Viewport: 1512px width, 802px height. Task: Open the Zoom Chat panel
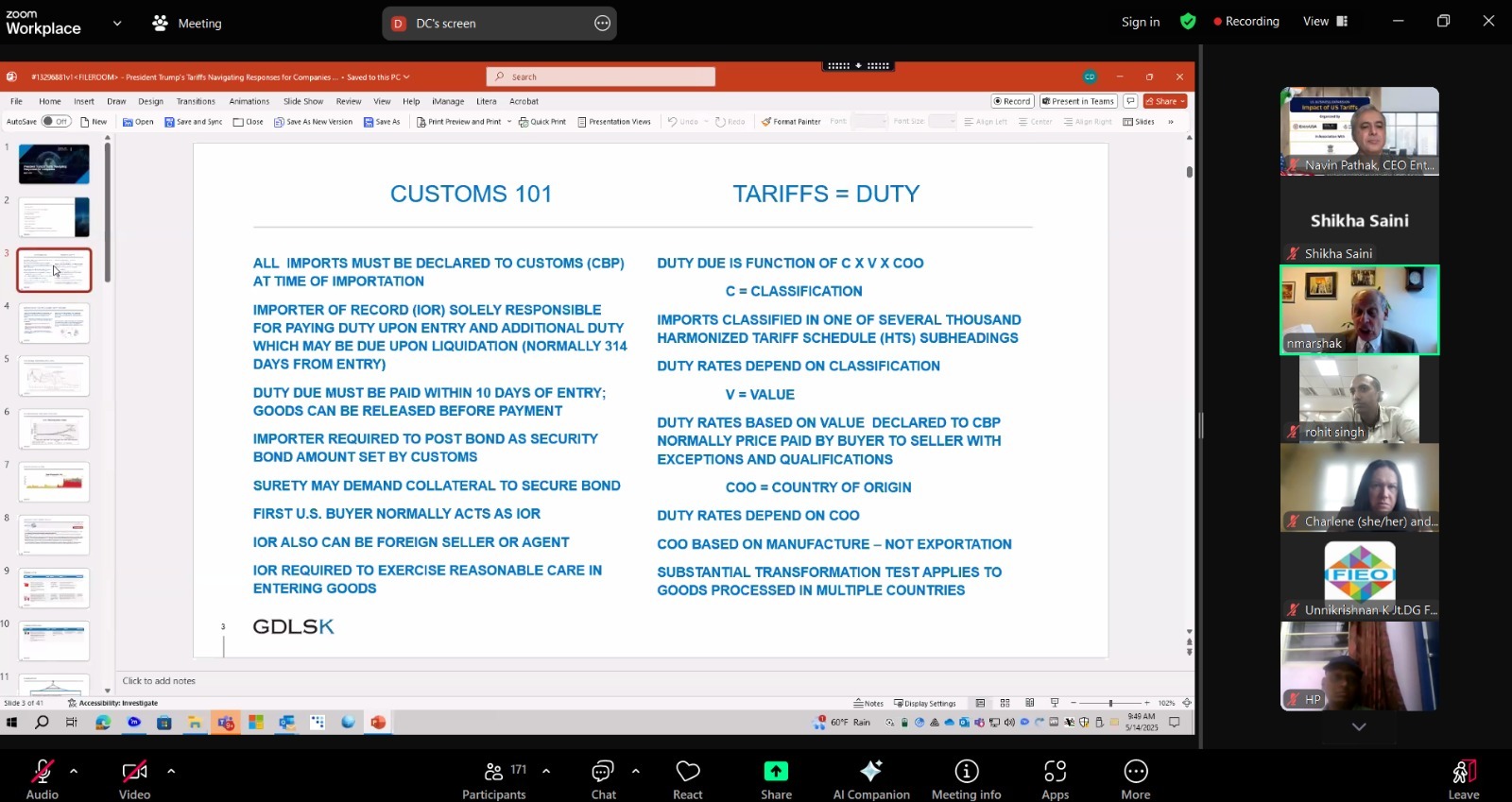tap(603, 779)
